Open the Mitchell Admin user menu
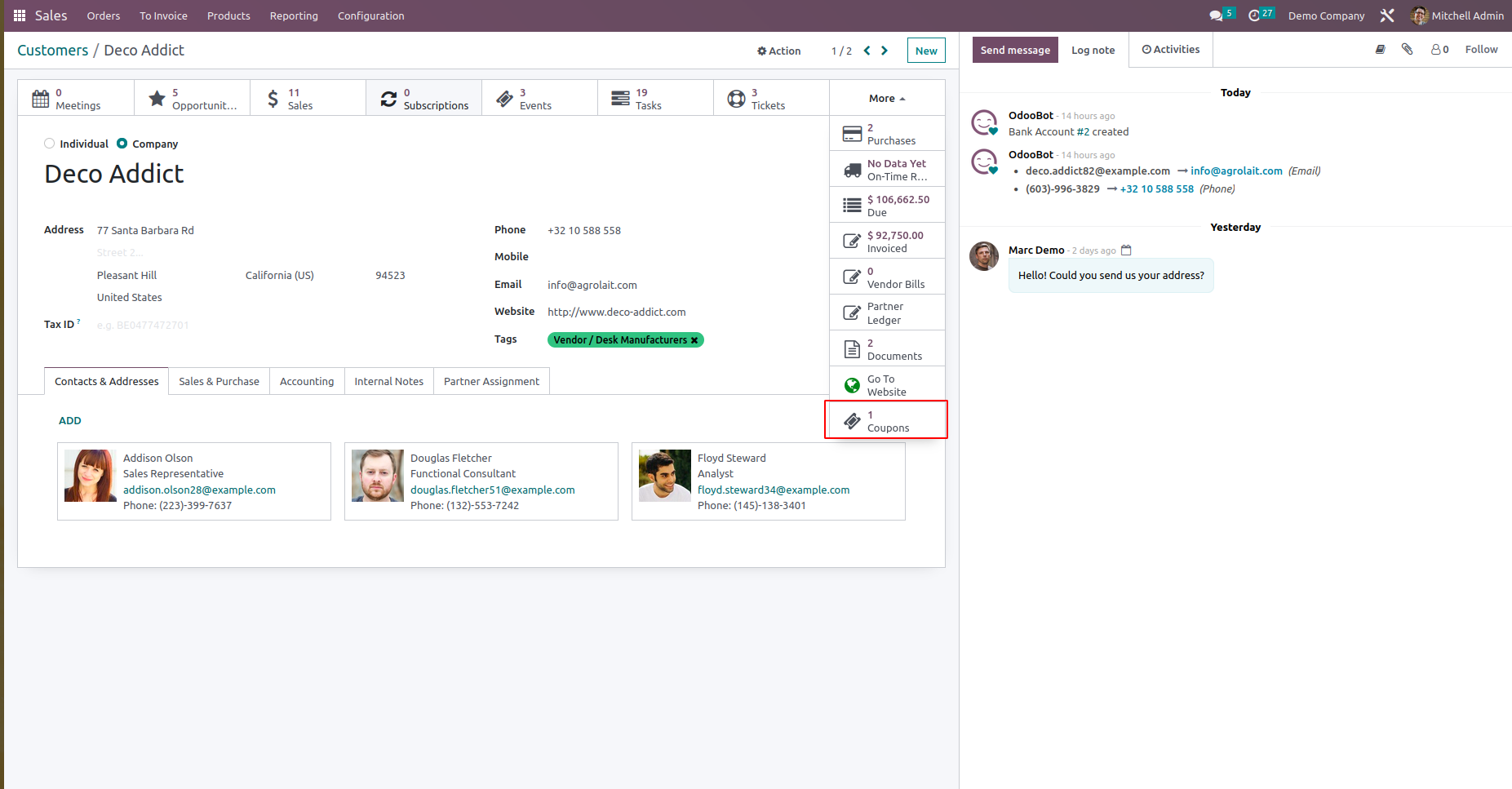Screen dimensions: 1512x789 (x=1457, y=16)
